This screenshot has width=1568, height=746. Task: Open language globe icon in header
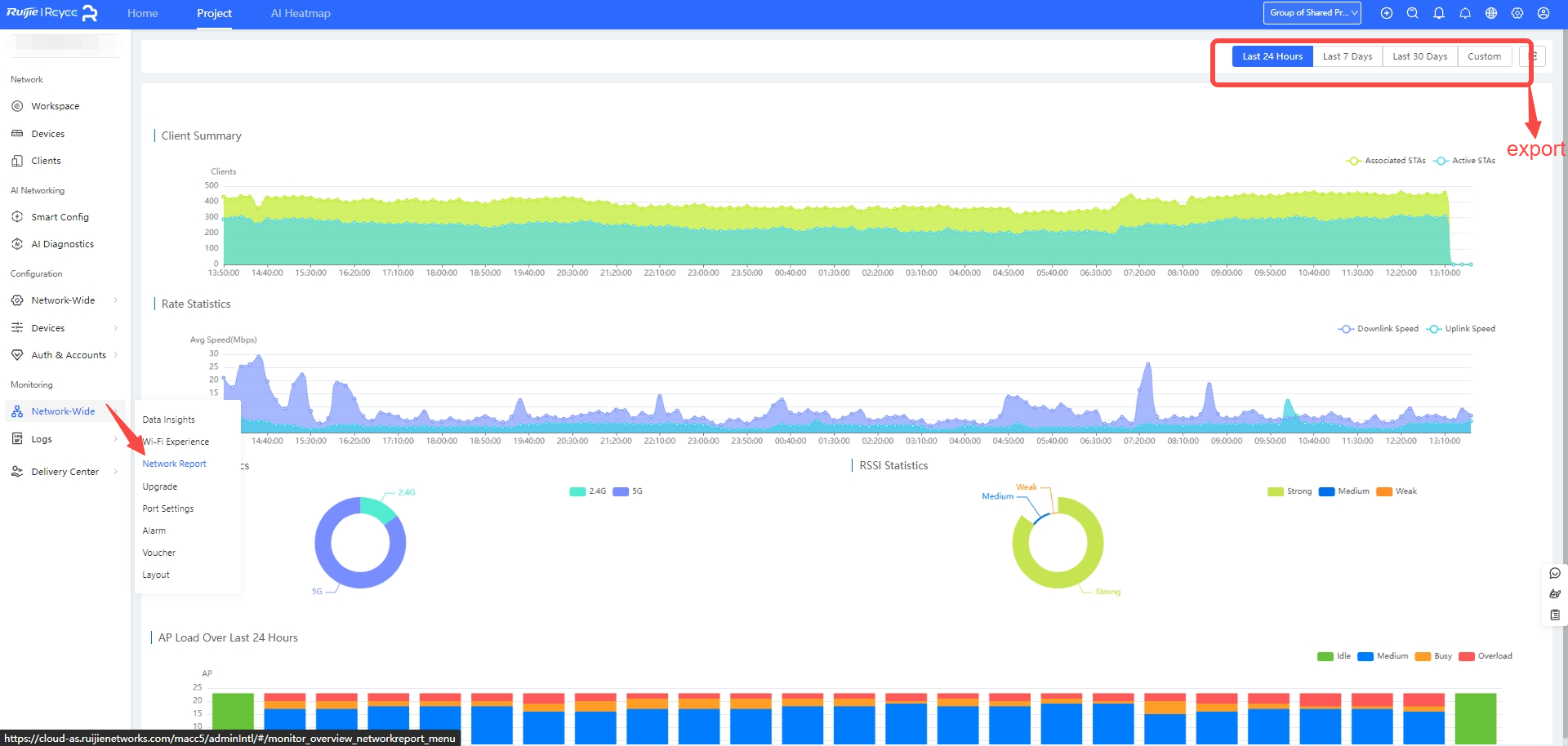pos(1490,13)
